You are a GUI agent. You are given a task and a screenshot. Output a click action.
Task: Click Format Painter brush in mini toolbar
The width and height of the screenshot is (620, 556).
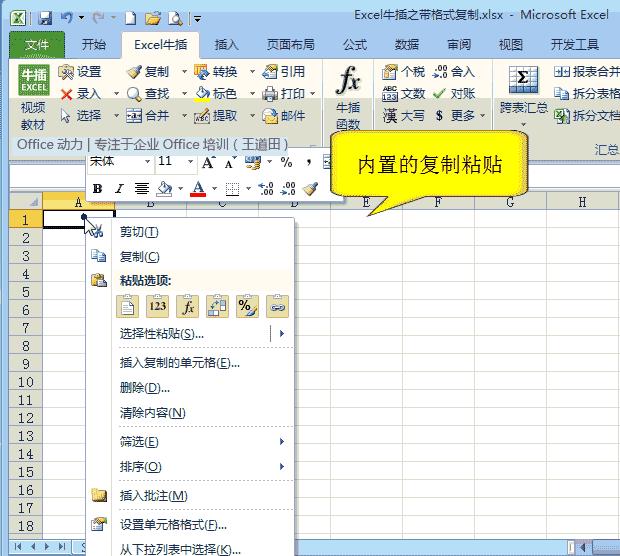pyautogui.click(x=310, y=189)
